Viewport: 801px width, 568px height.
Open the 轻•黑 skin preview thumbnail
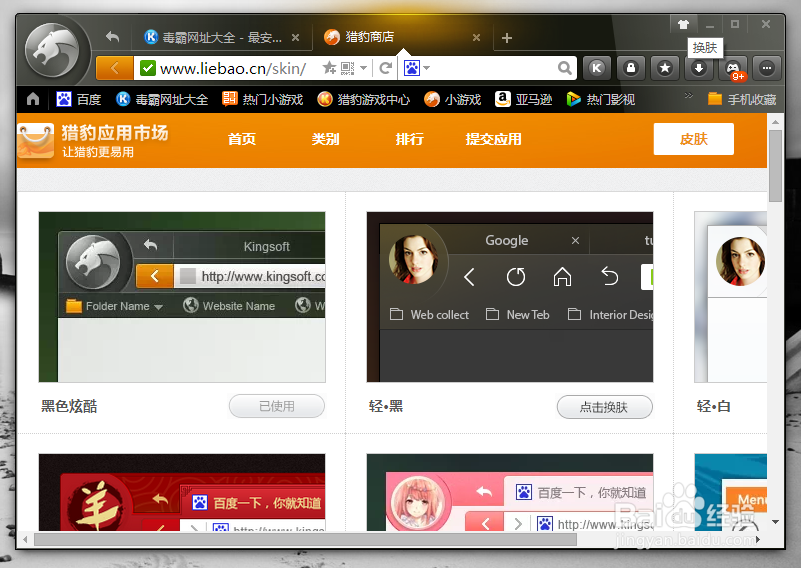coord(510,297)
